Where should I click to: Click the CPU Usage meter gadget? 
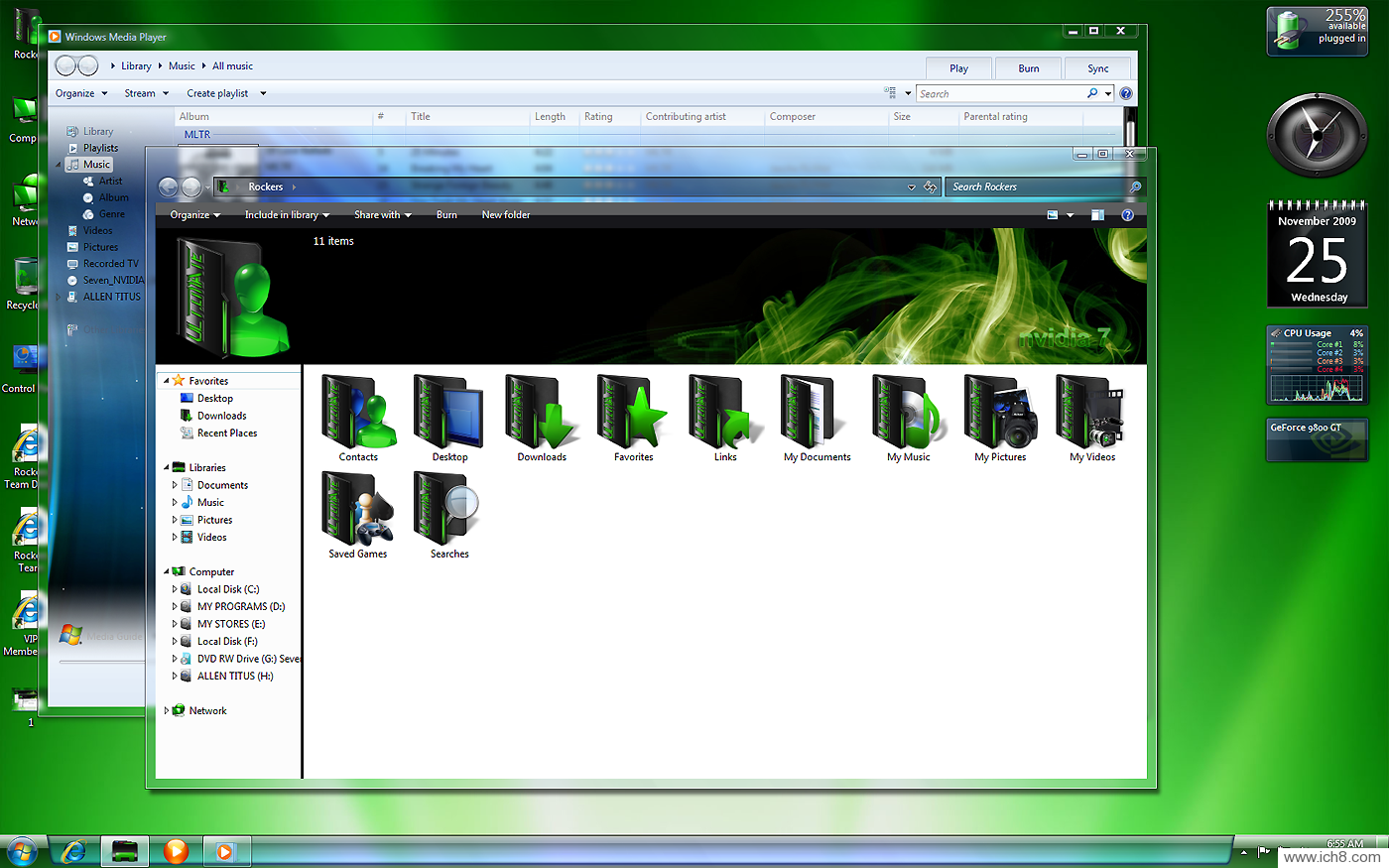[1317, 365]
